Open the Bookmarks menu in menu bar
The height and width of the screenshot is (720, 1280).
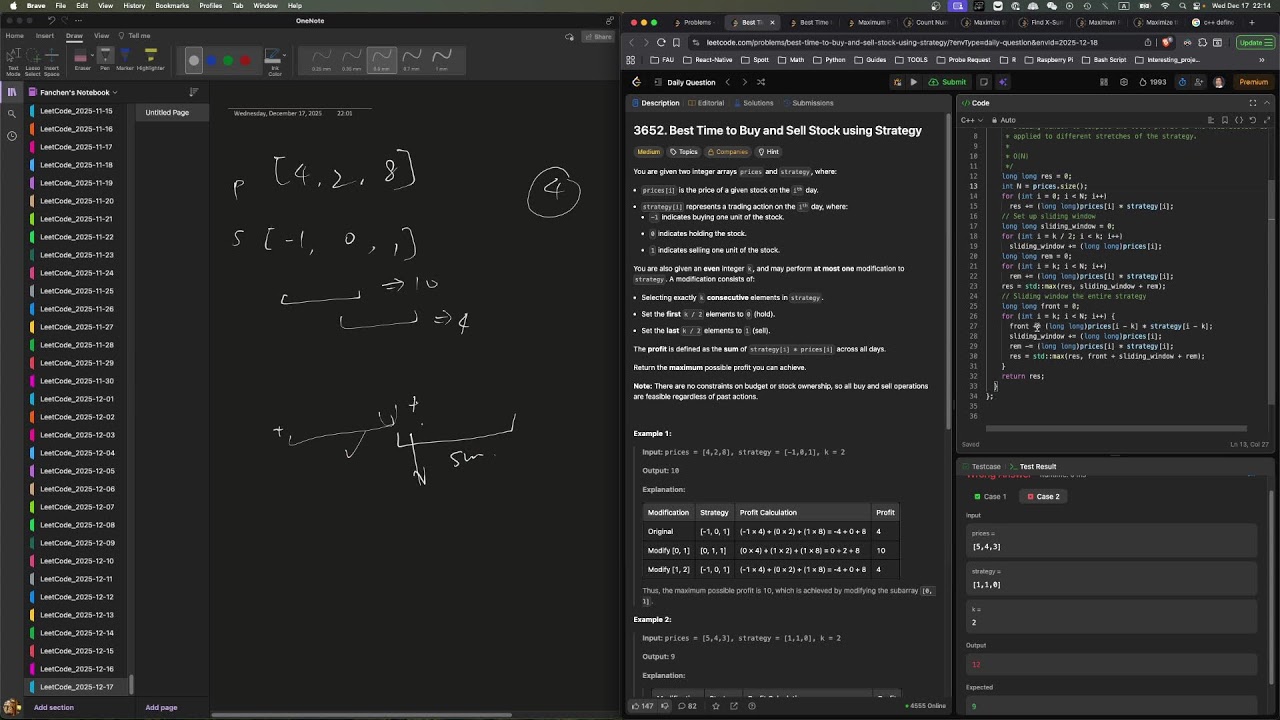(172, 6)
